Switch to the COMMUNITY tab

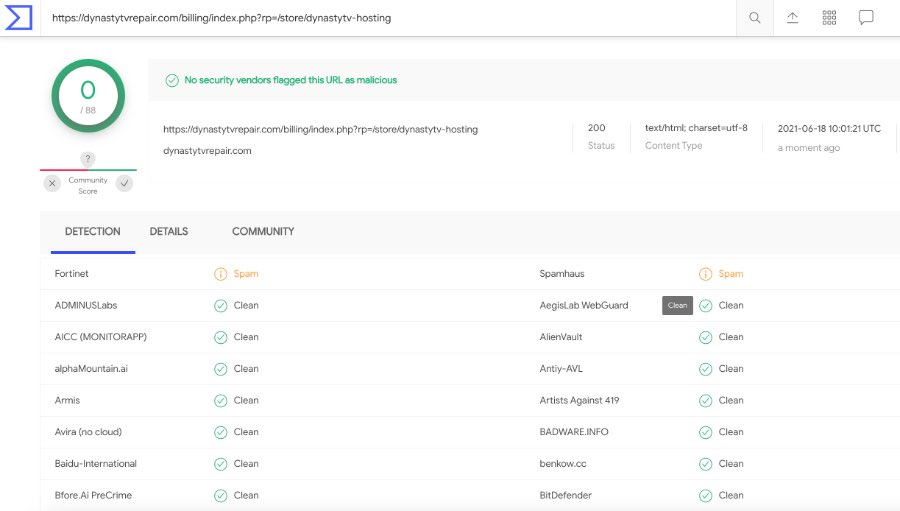click(x=263, y=231)
